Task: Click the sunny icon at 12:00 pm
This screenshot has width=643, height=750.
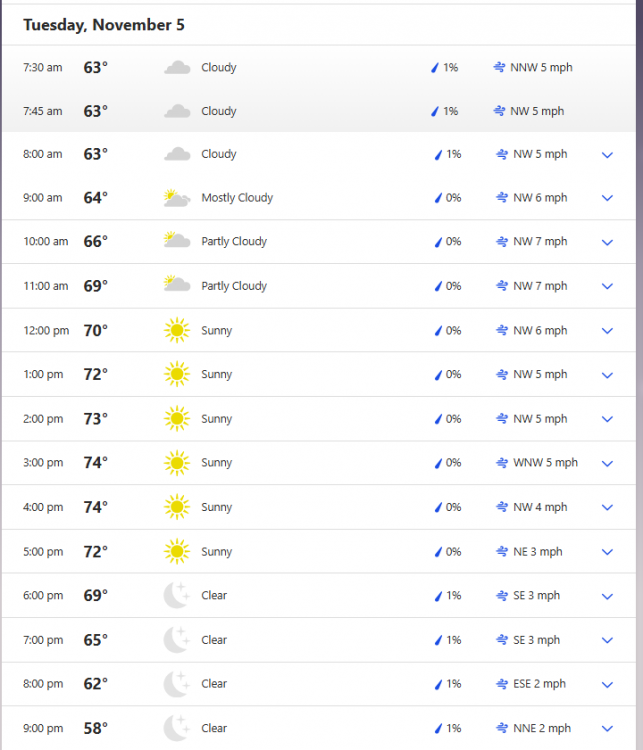Action: [177, 330]
